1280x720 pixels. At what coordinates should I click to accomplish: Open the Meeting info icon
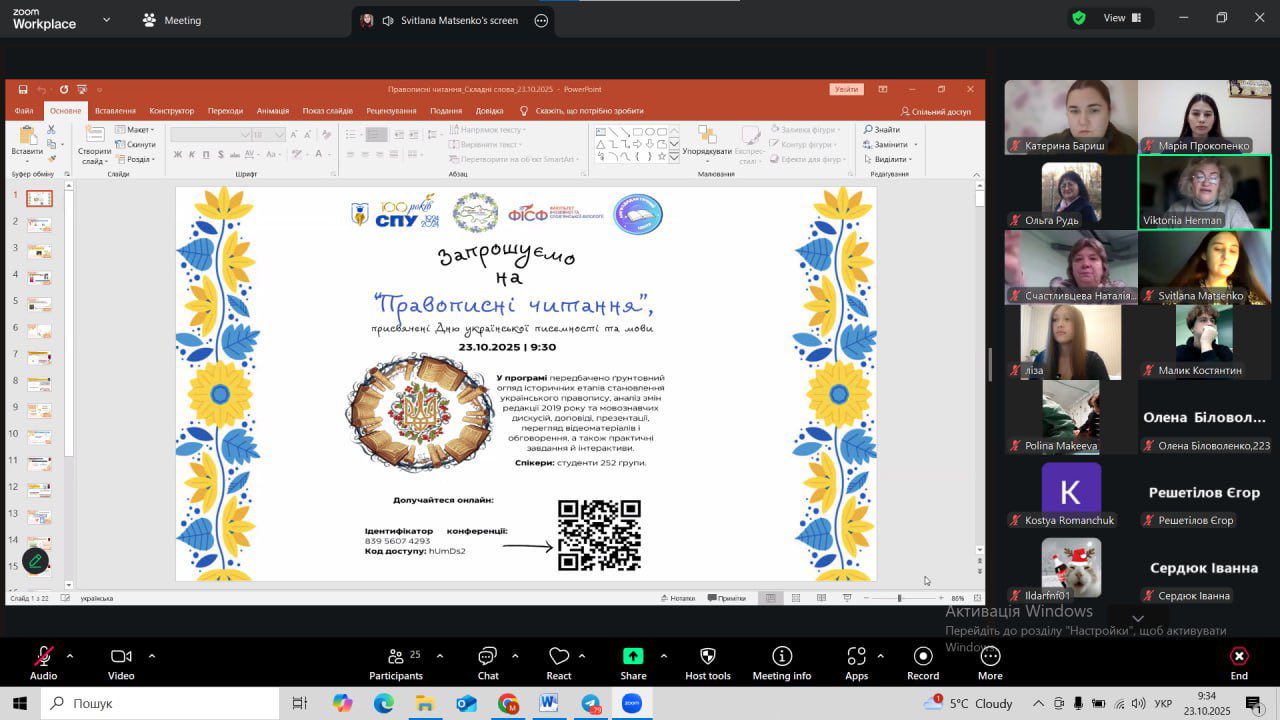coord(782,663)
